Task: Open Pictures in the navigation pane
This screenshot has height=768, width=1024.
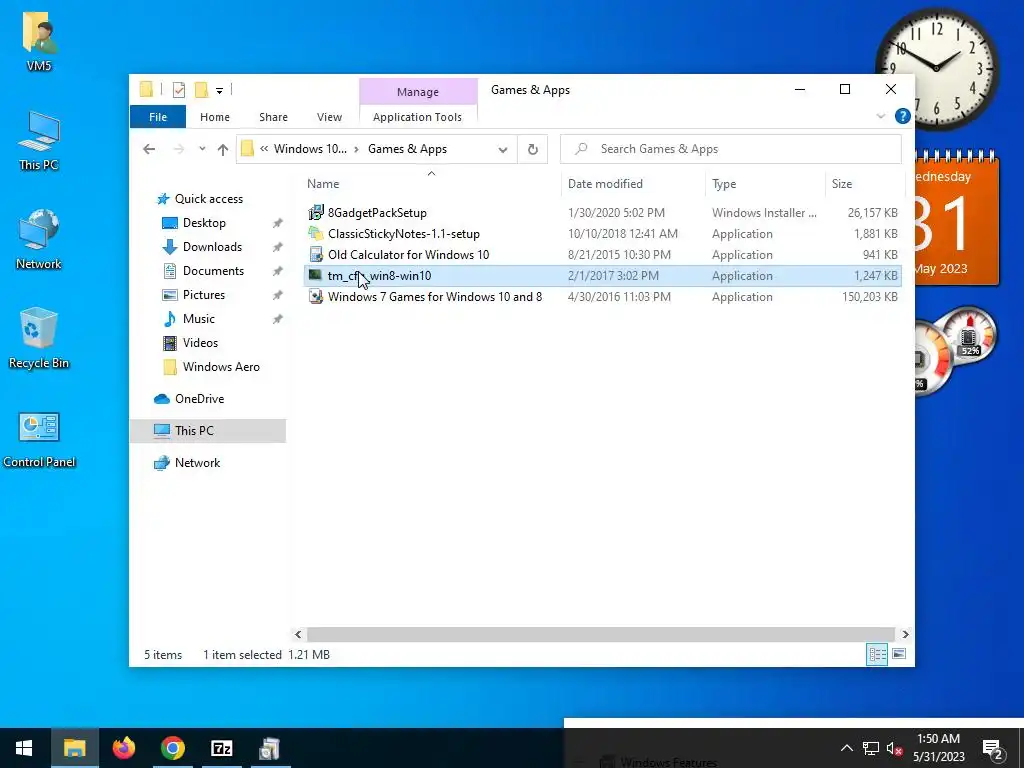Action: pos(204,295)
